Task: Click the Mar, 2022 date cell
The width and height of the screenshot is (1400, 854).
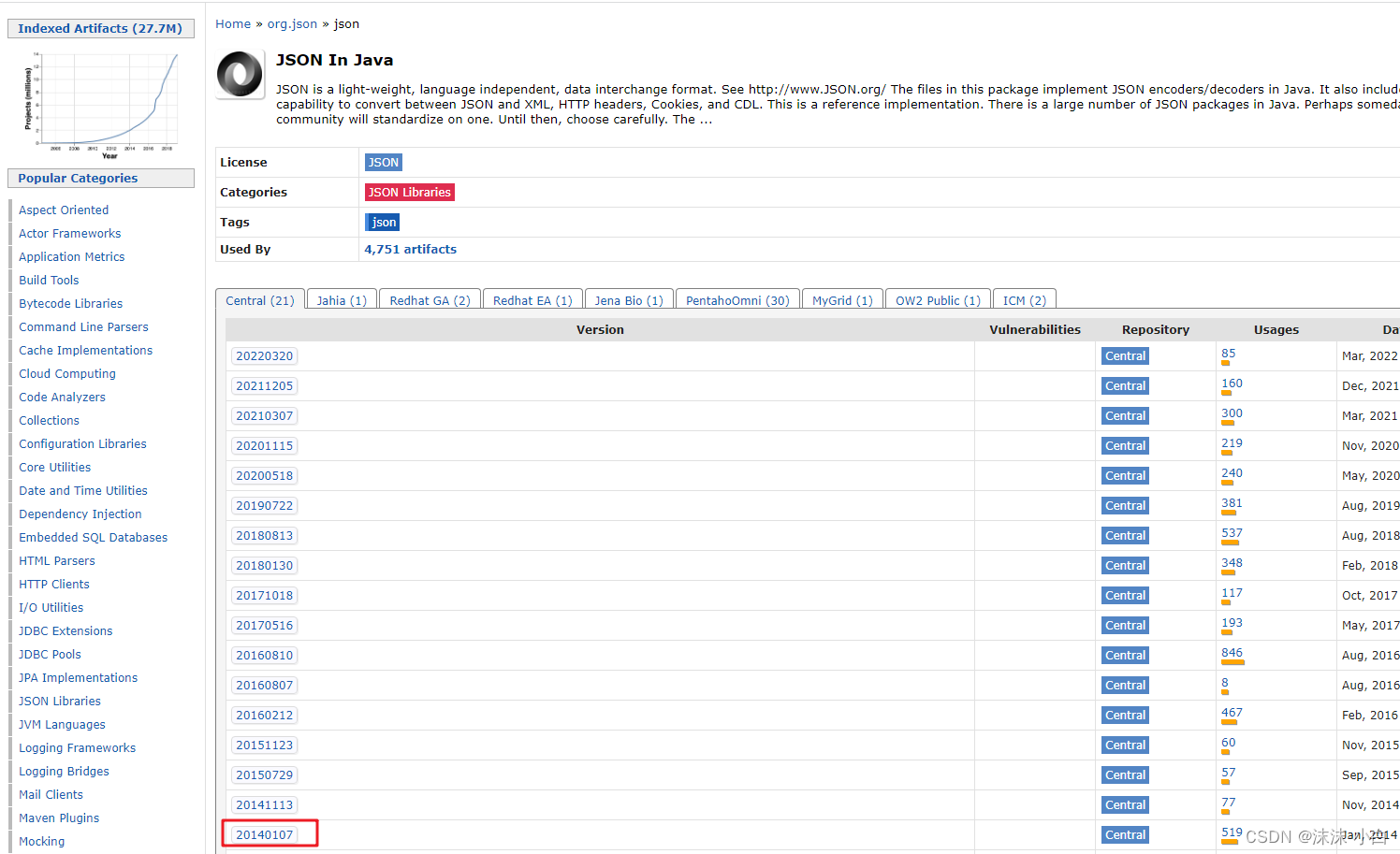Action: [x=1370, y=356]
